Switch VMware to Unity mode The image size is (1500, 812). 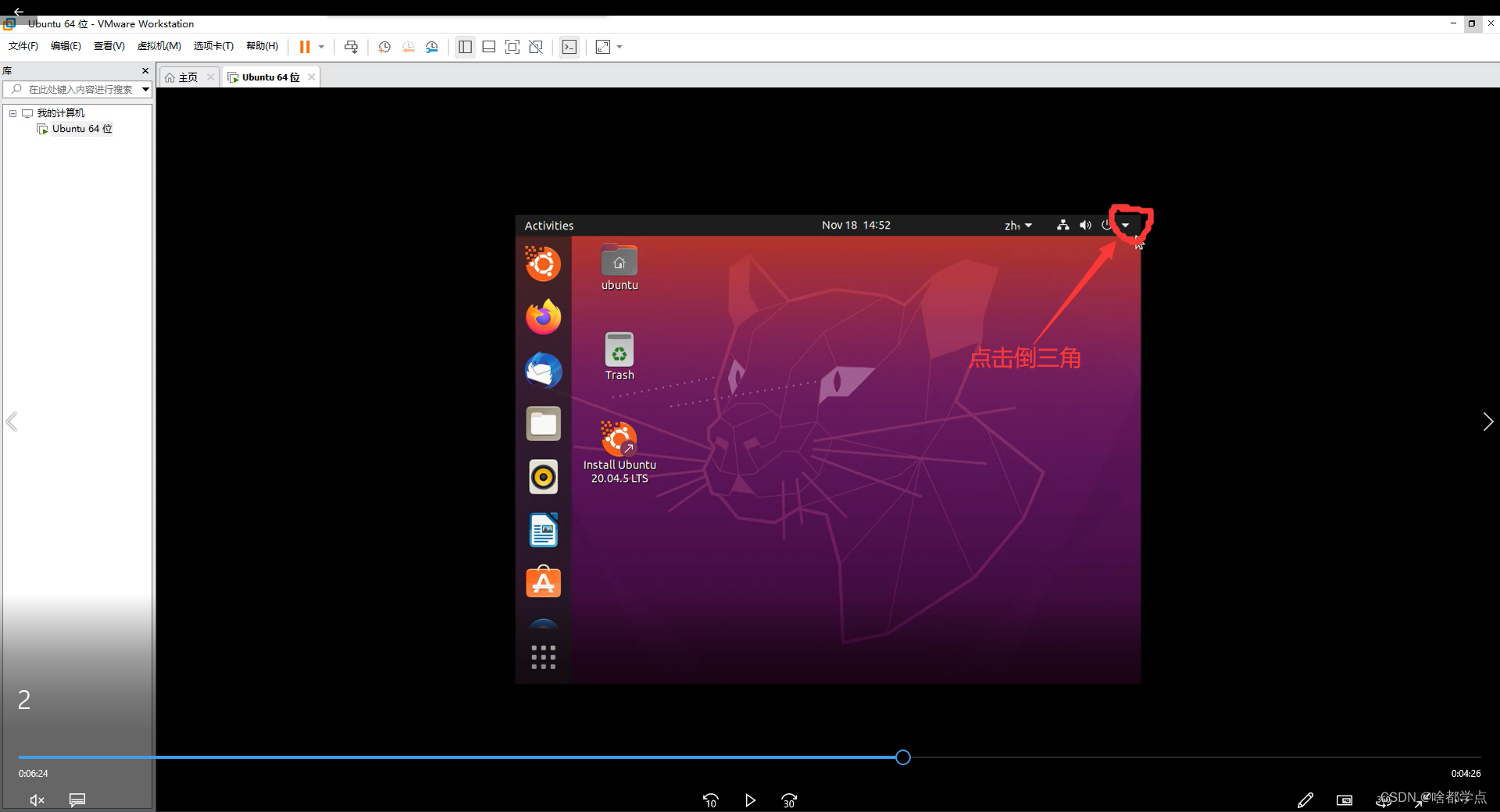[x=536, y=47]
